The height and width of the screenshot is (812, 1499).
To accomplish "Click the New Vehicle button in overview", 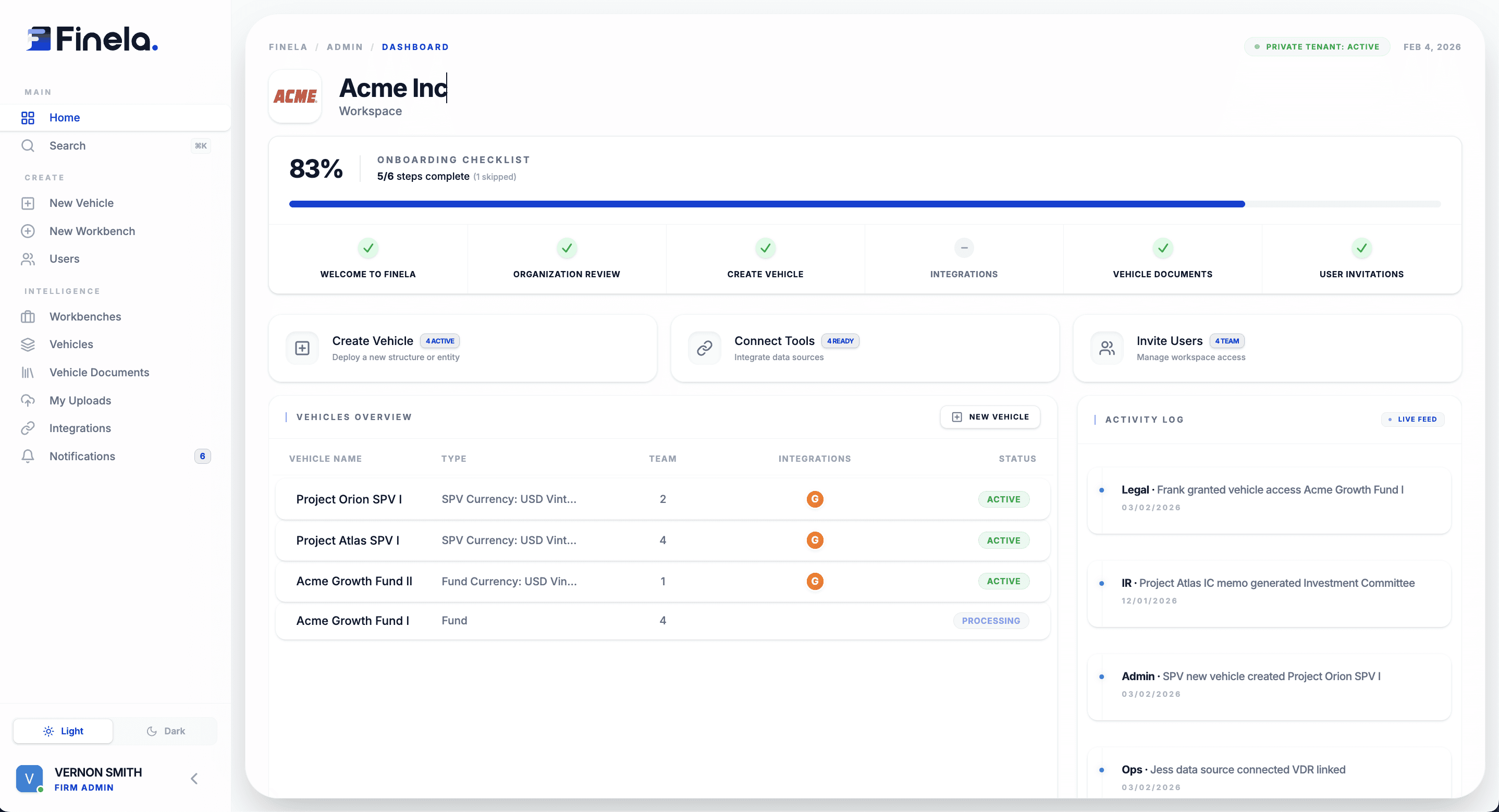I will point(989,417).
